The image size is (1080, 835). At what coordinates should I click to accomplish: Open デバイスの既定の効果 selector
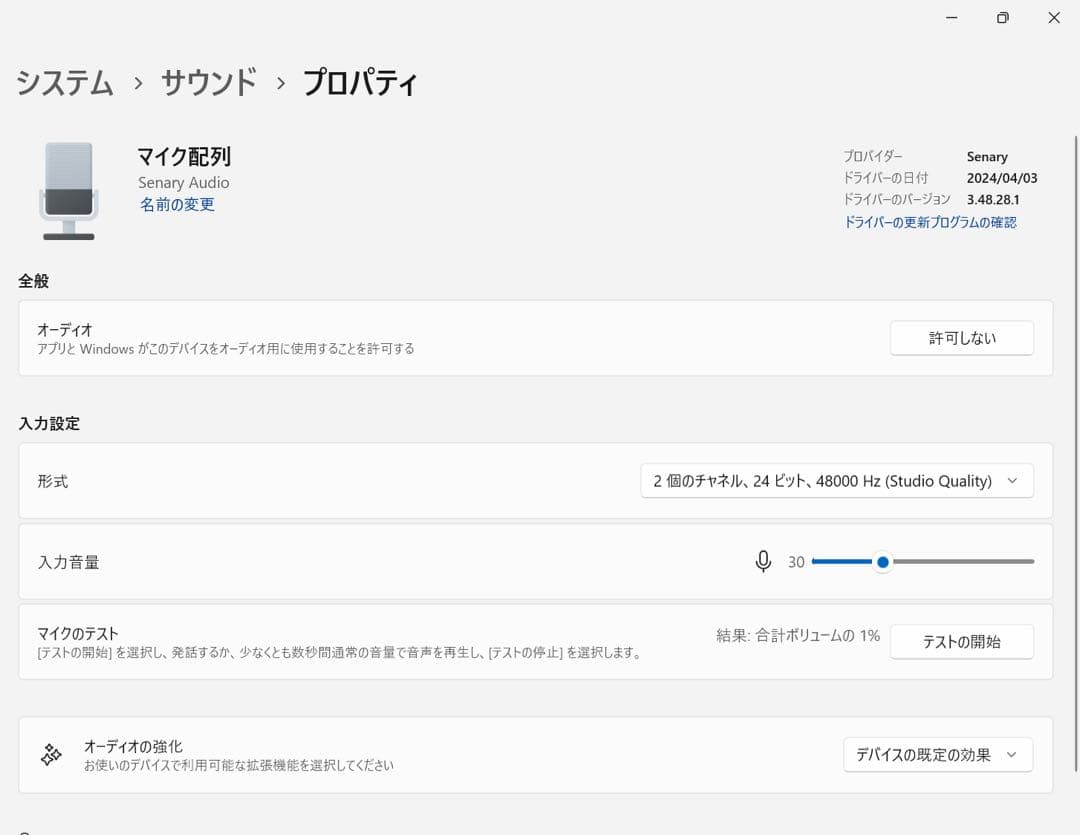point(937,755)
